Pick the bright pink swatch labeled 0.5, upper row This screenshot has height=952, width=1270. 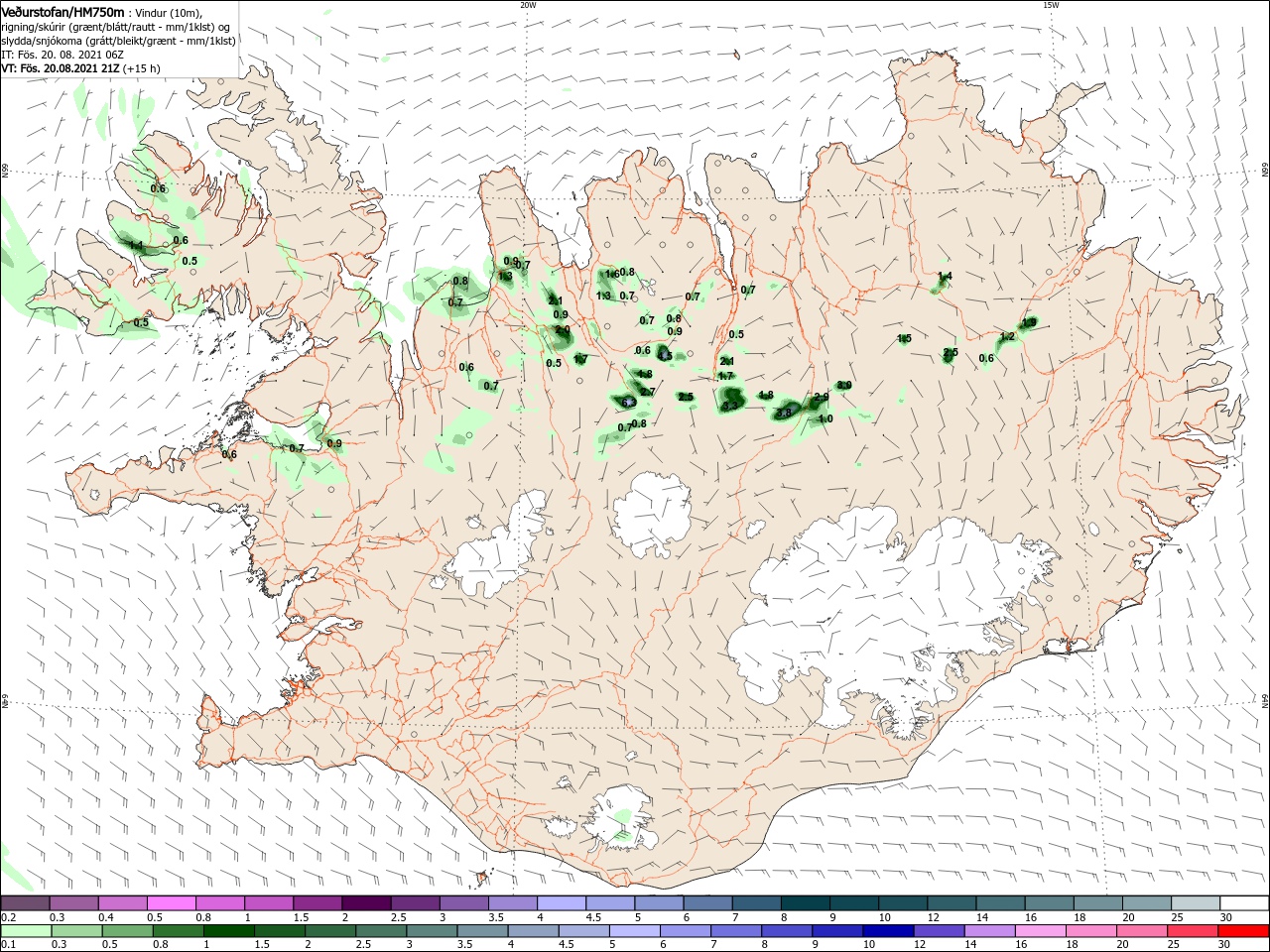click(172, 903)
